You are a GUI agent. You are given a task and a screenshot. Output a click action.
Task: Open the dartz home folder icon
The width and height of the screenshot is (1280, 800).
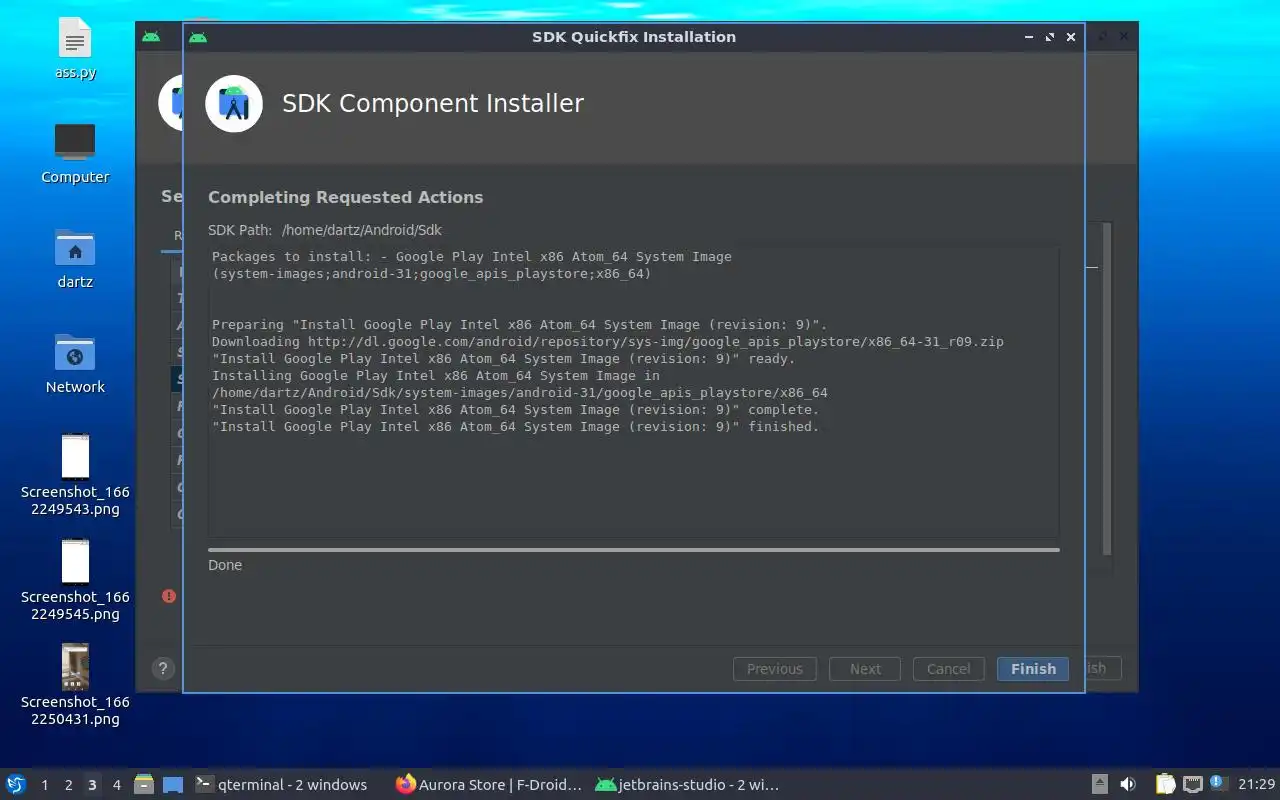point(75,259)
